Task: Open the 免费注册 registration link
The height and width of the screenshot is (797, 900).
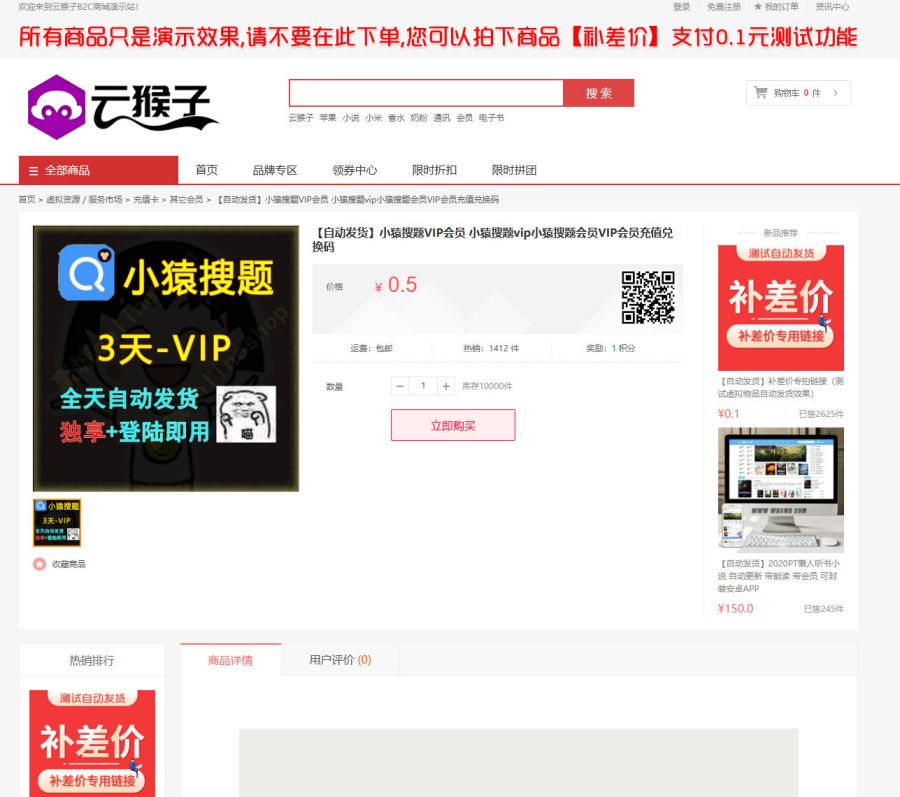Action: coord(722,7)
